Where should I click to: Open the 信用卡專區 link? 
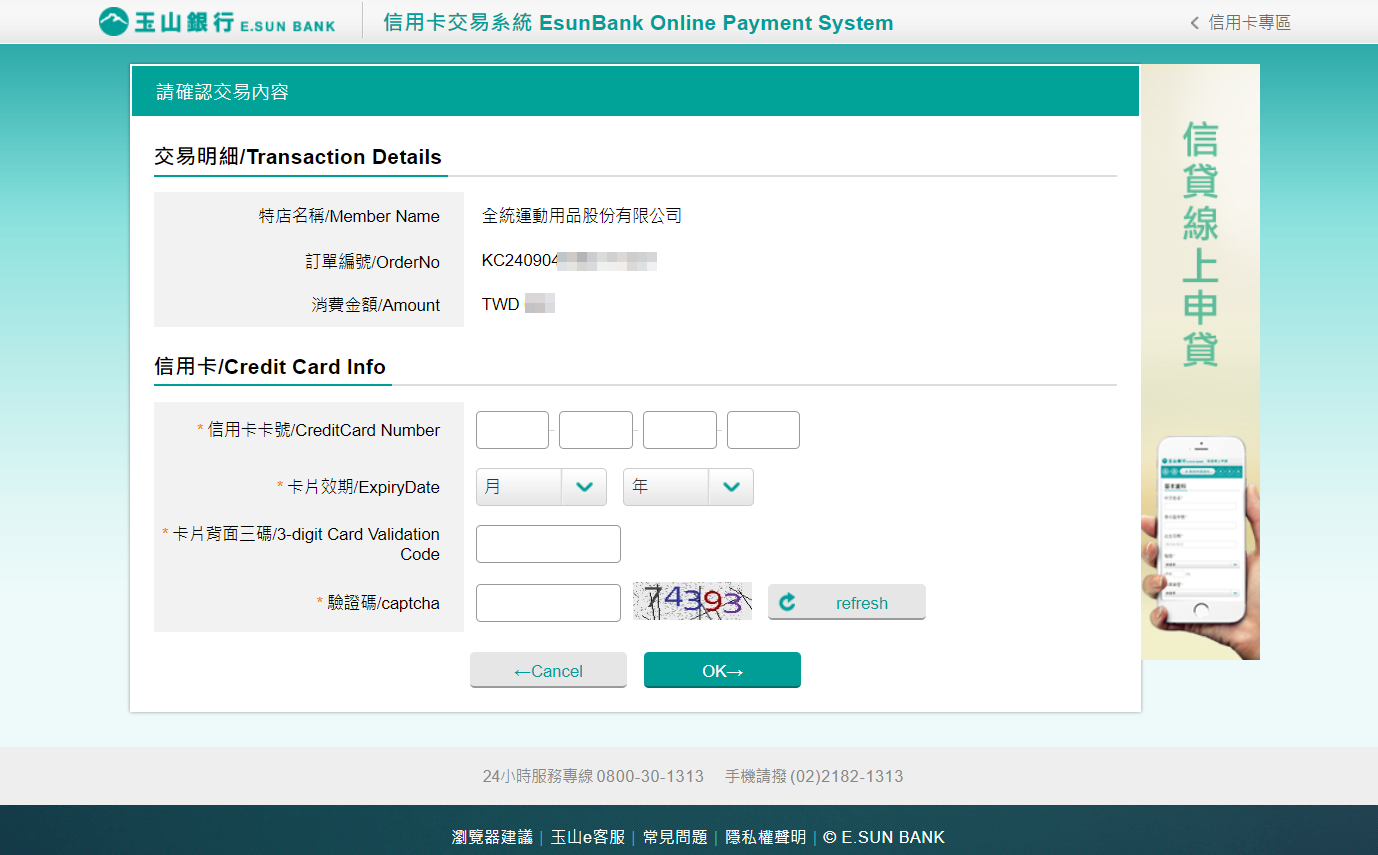point(1249,23)
